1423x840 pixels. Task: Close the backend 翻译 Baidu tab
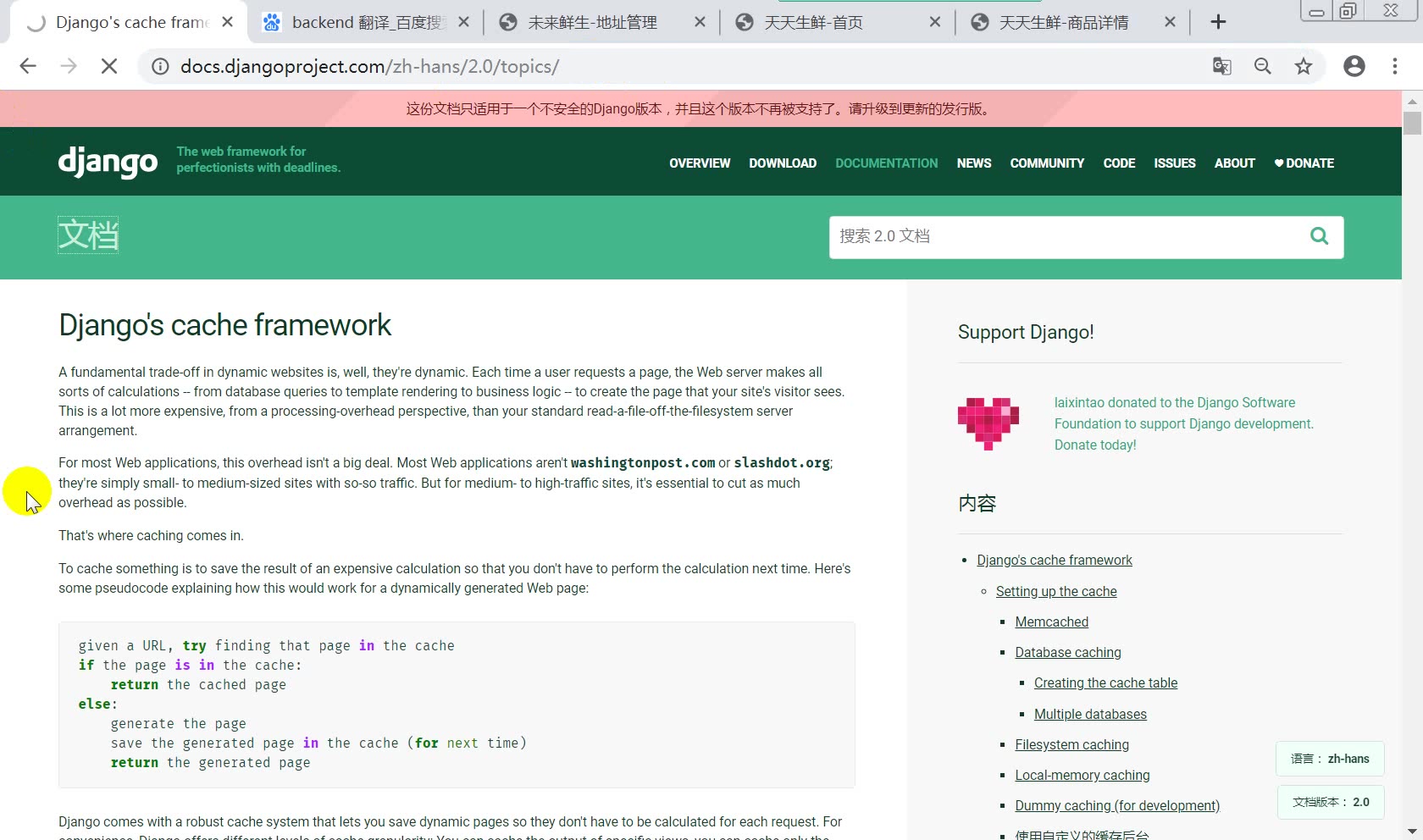tap(463, 22)
